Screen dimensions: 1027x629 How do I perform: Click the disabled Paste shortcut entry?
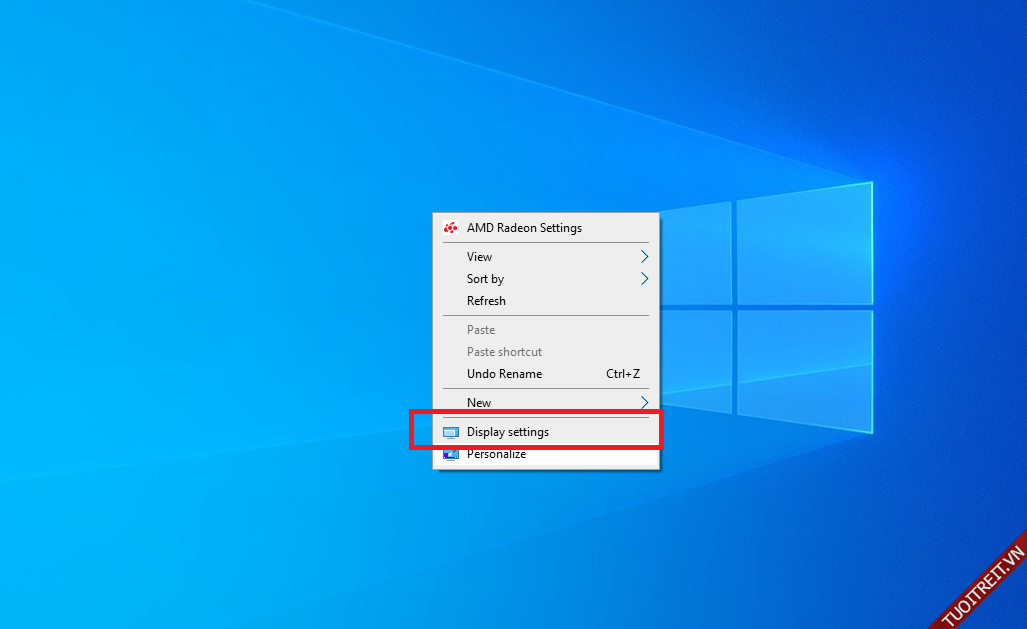pos(504,352)
